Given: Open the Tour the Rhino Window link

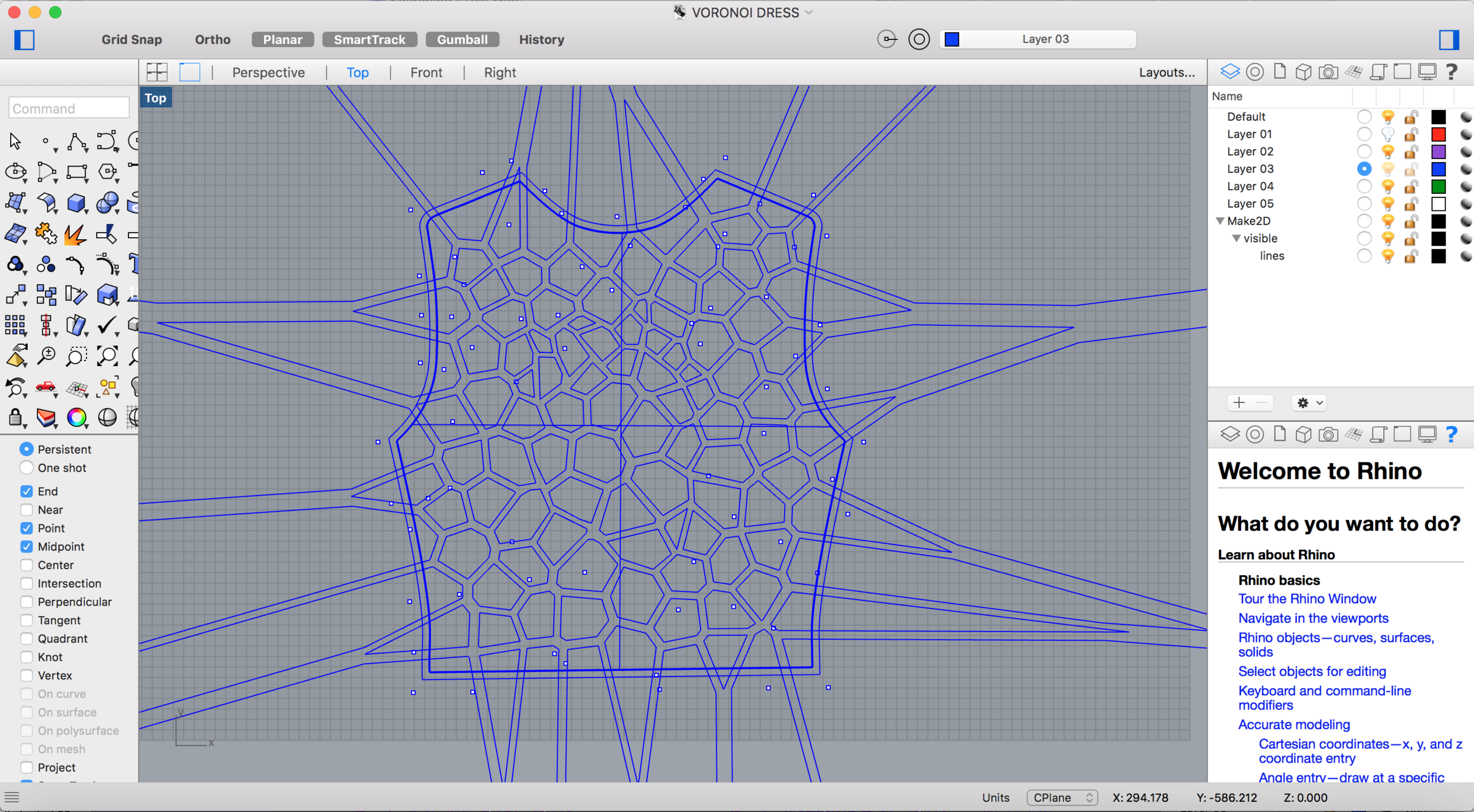Looking at the screenshot, I should coord(1307,599).
